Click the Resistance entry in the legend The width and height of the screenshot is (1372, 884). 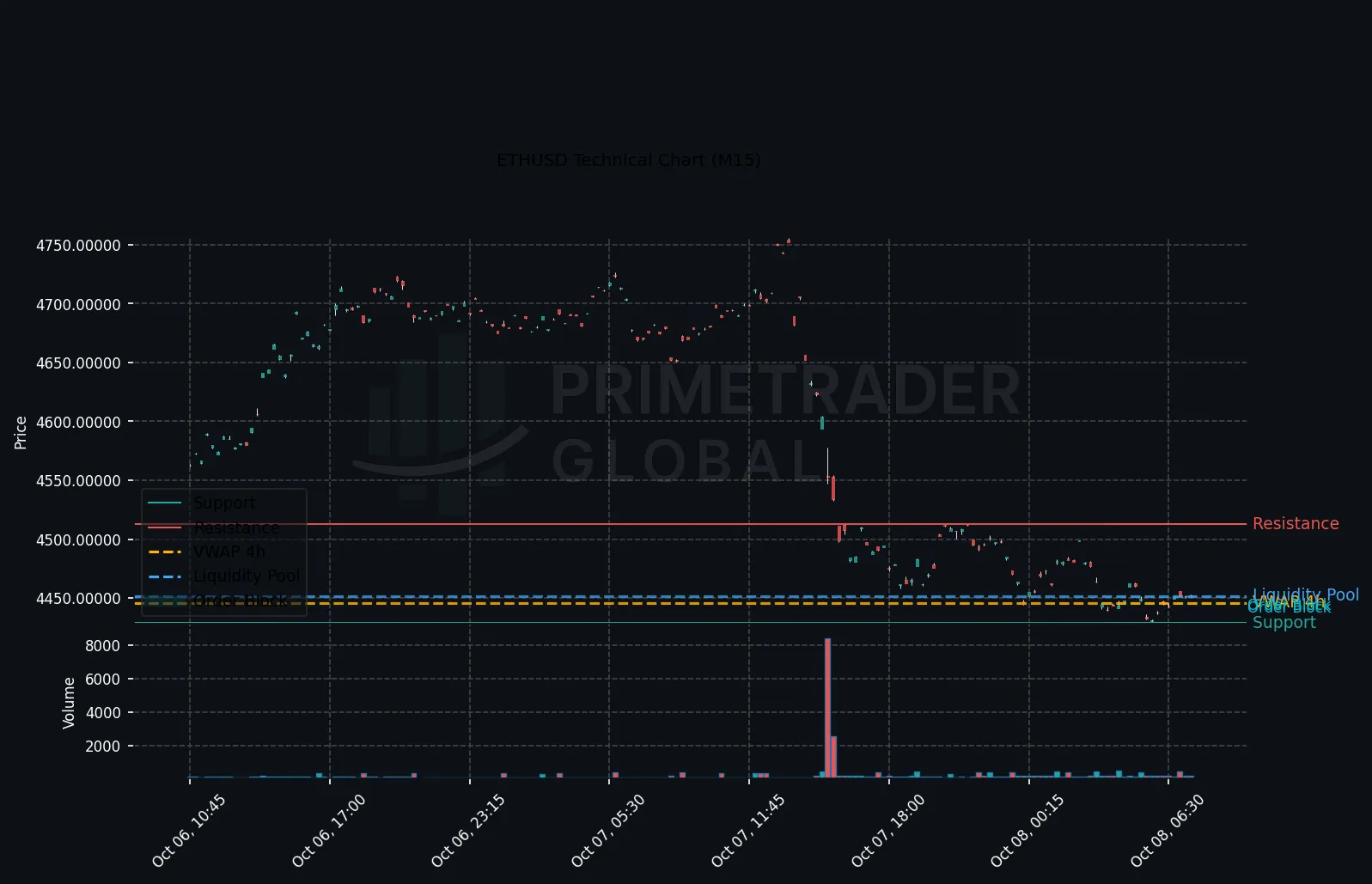coord(236,527)
